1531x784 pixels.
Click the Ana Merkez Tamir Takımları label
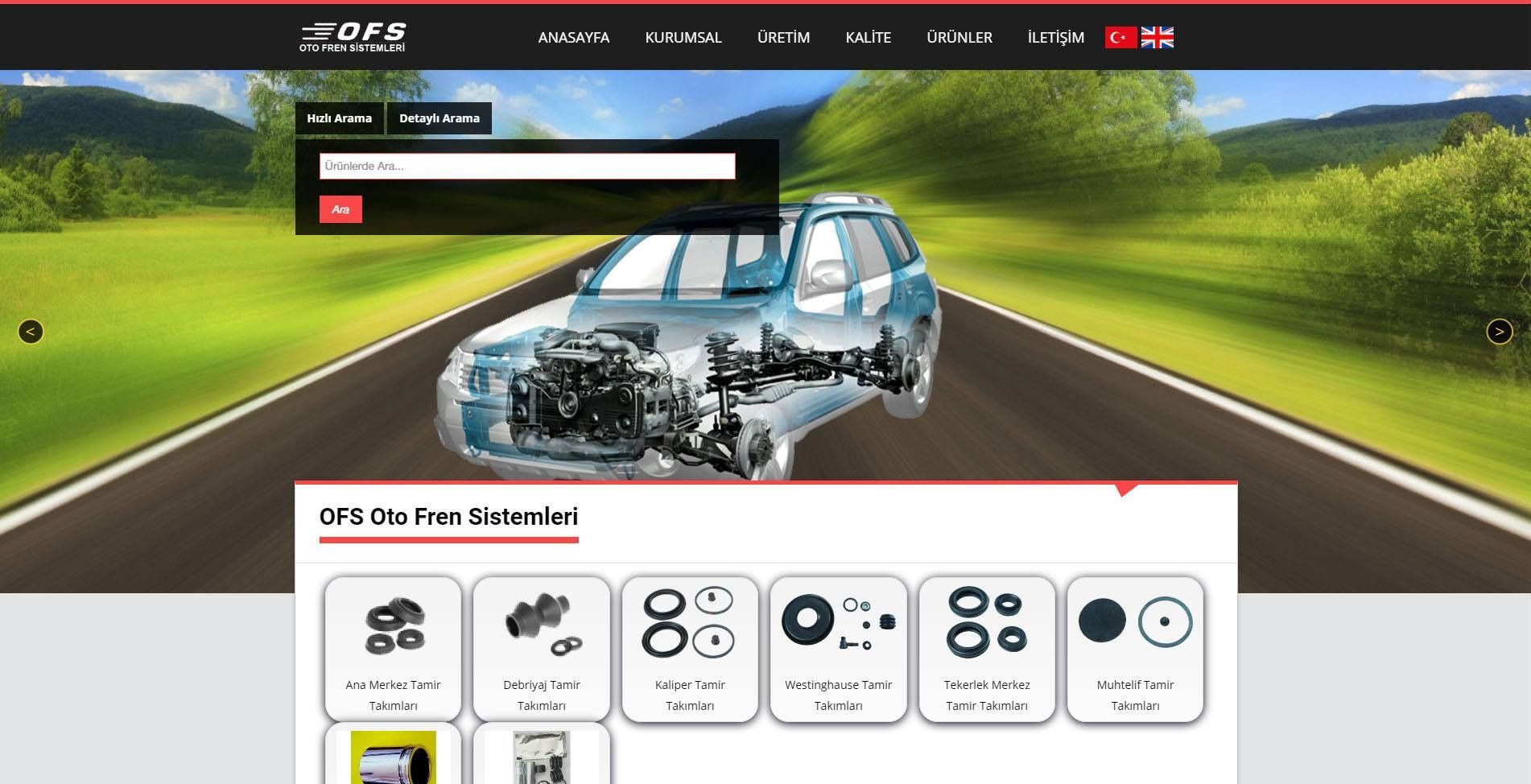[394, 695]
